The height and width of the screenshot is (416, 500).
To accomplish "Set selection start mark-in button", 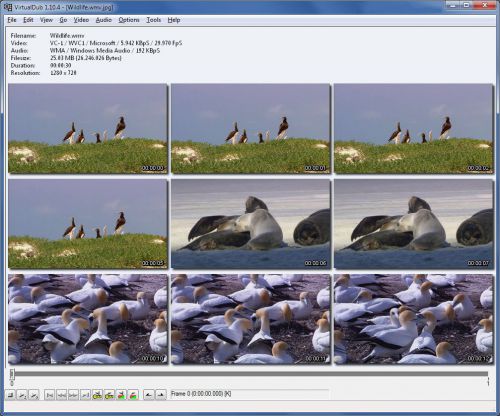I will (149, 395).
